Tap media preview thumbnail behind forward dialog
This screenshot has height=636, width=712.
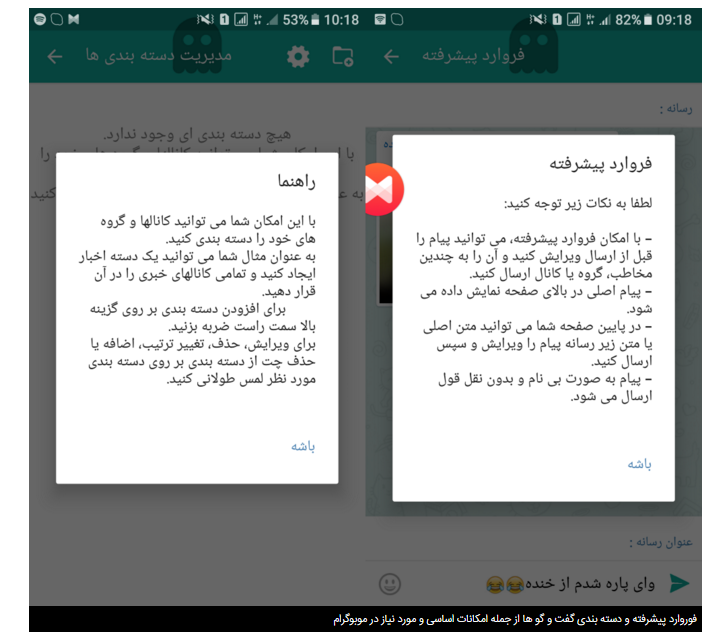(x=385, y=259)
